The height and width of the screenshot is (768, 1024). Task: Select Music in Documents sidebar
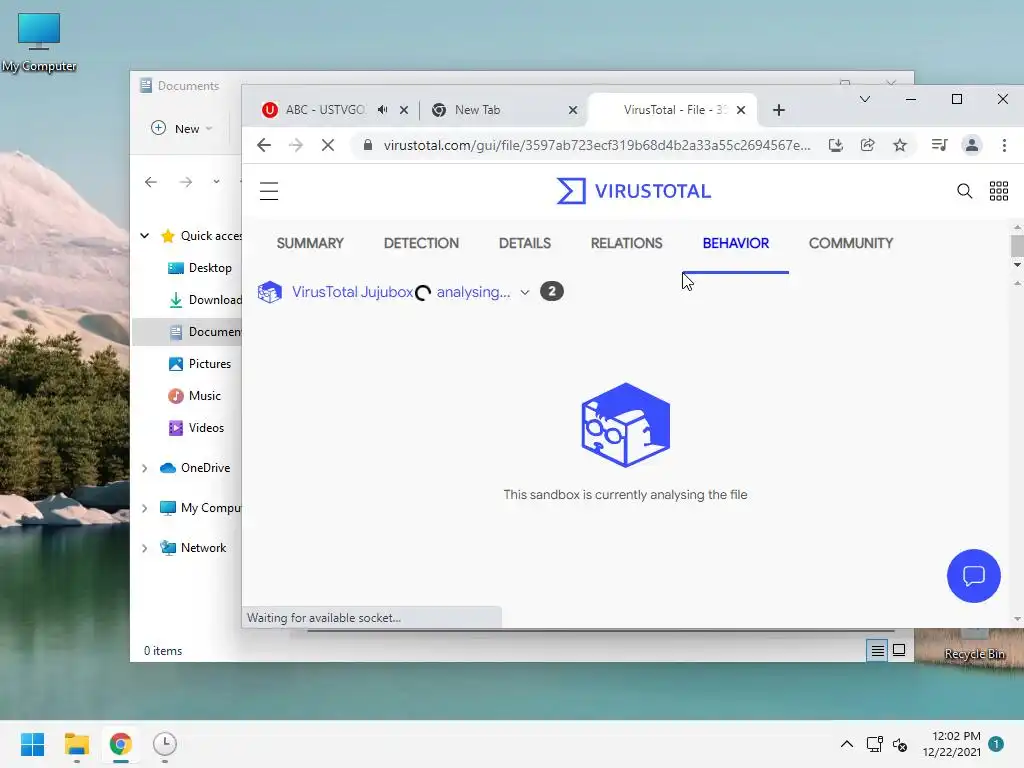[x=195, y=396]
